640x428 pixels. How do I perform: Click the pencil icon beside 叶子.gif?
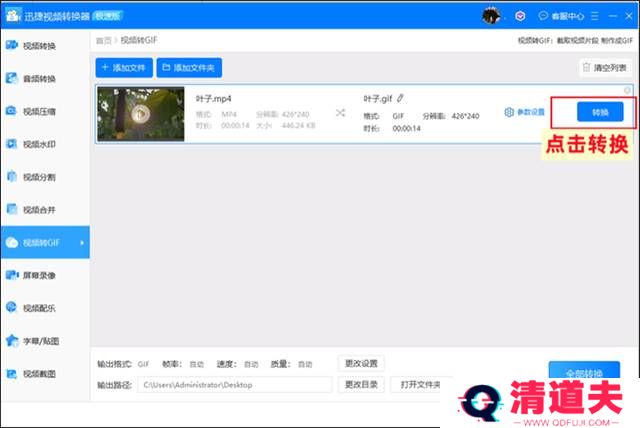pos(400,98)
